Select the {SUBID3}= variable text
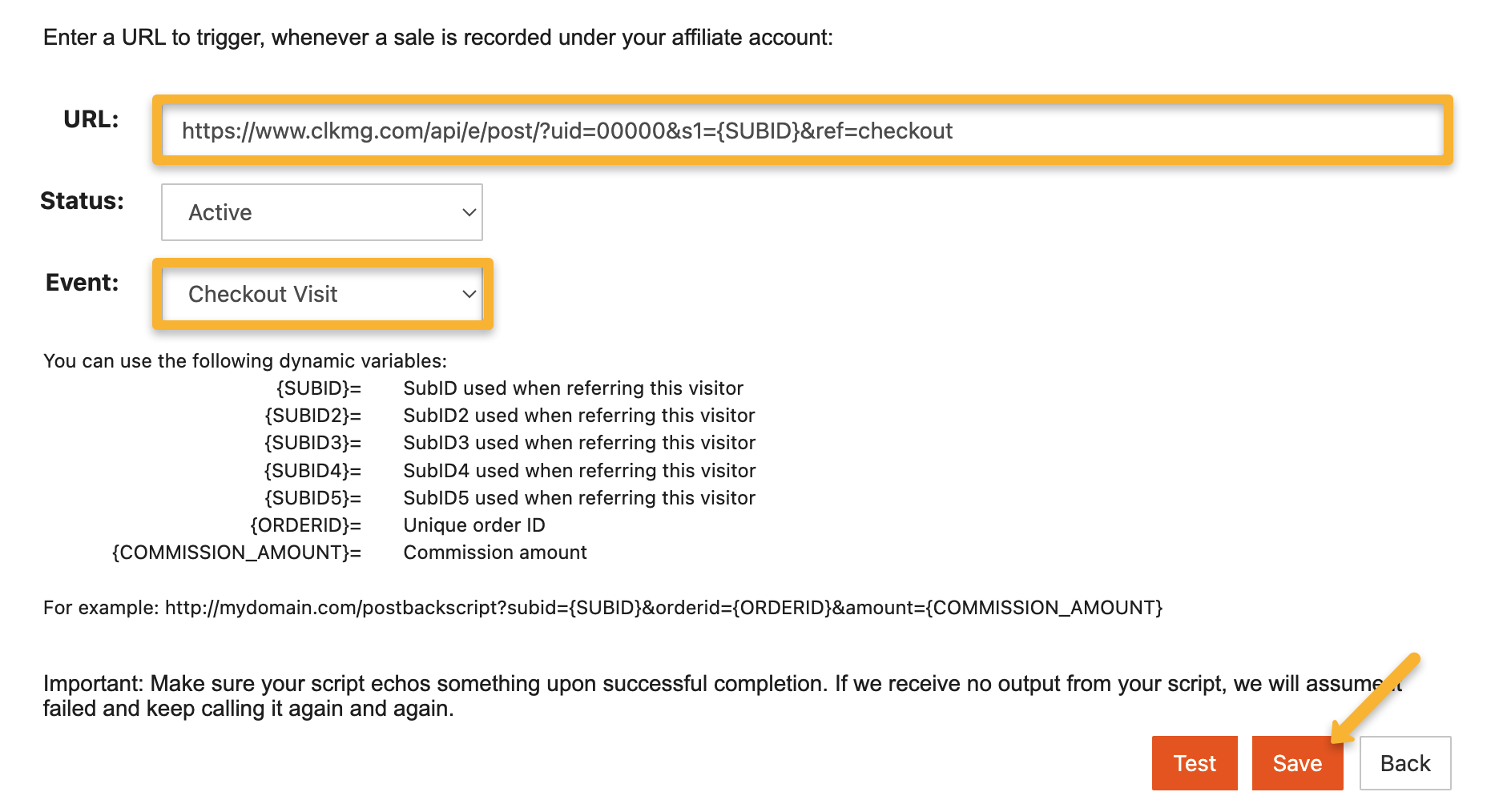 312,443
